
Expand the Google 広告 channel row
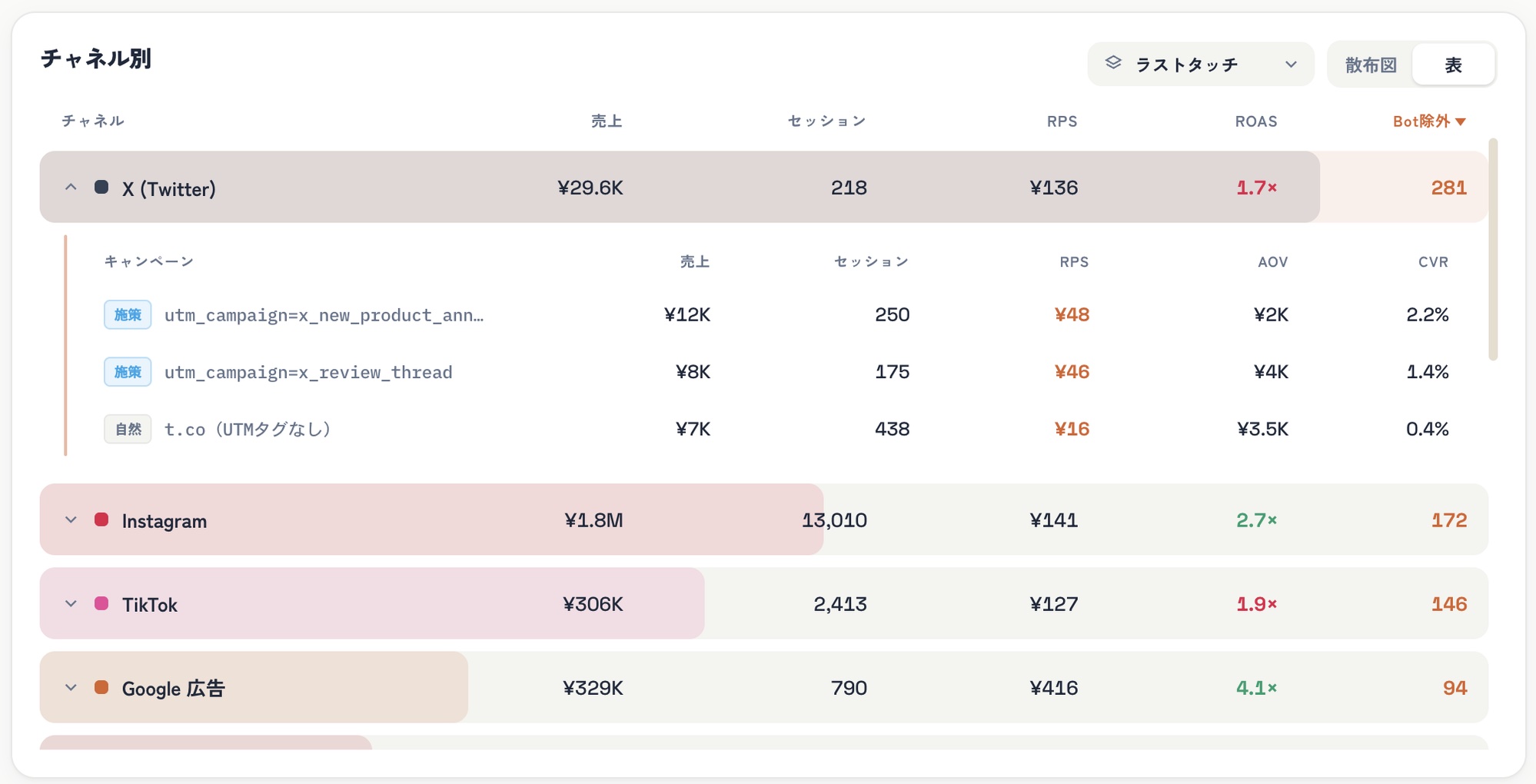pos(71,688)
